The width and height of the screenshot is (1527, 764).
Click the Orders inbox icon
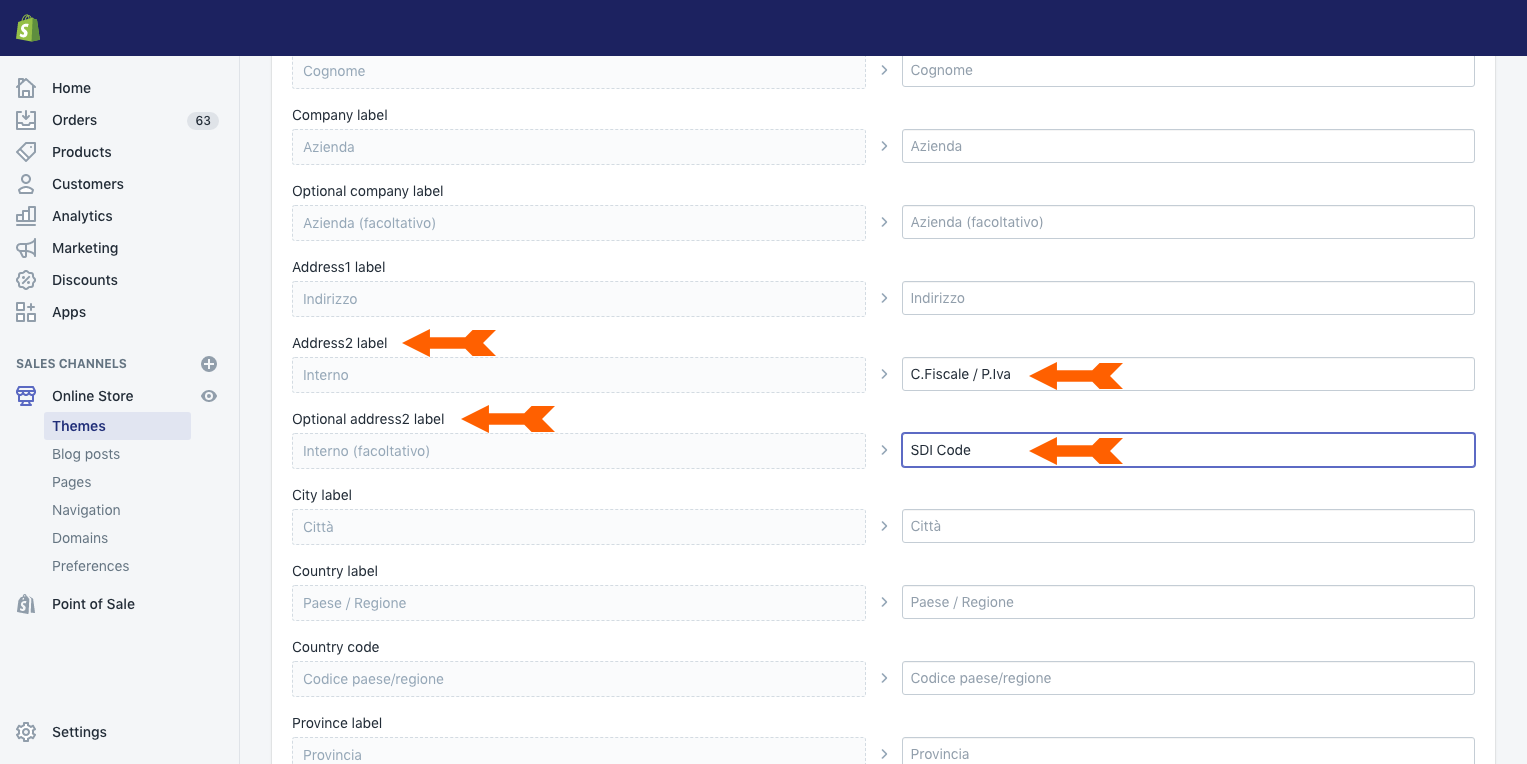(x=26, y=120)
